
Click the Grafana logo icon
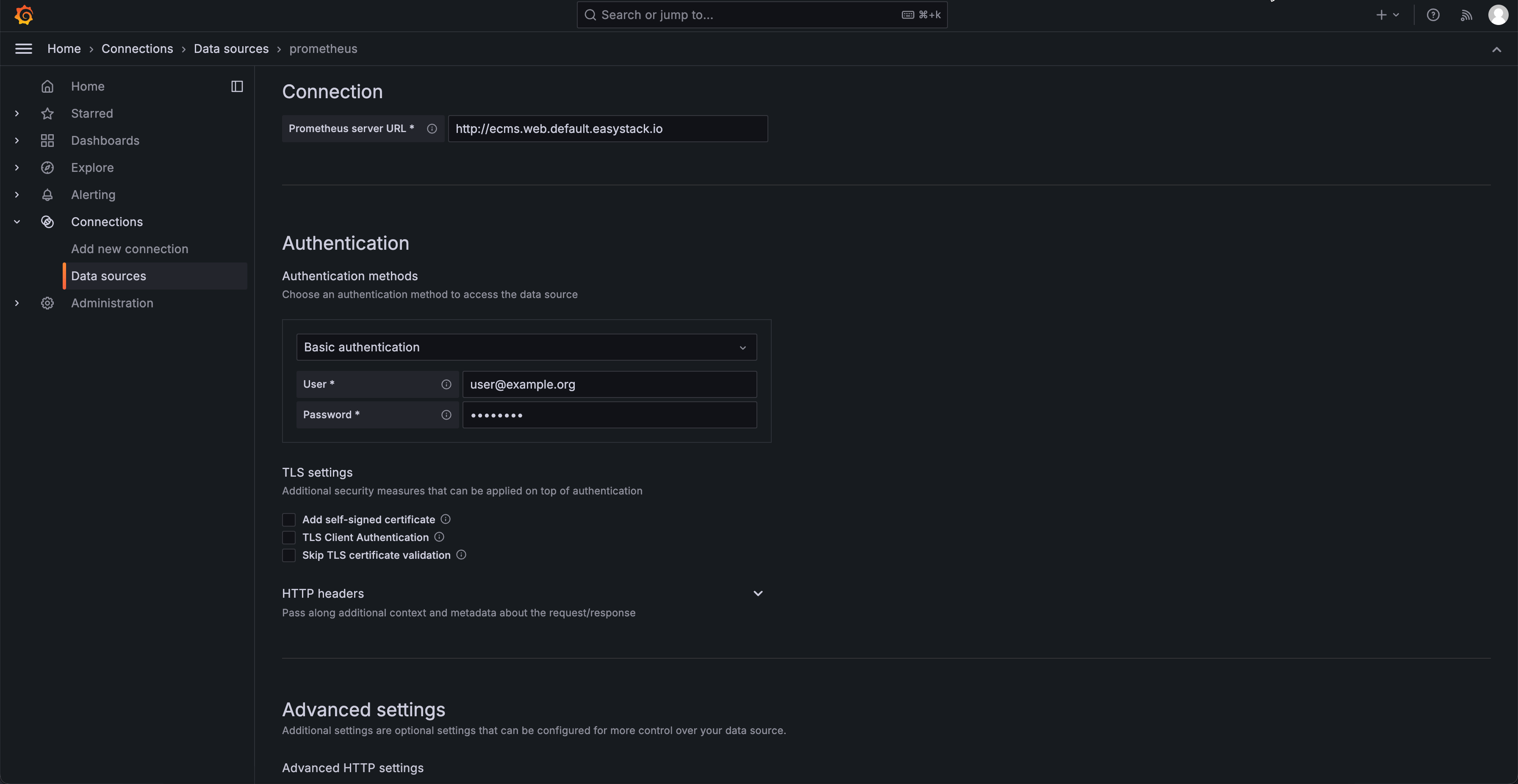coord(24,15)
